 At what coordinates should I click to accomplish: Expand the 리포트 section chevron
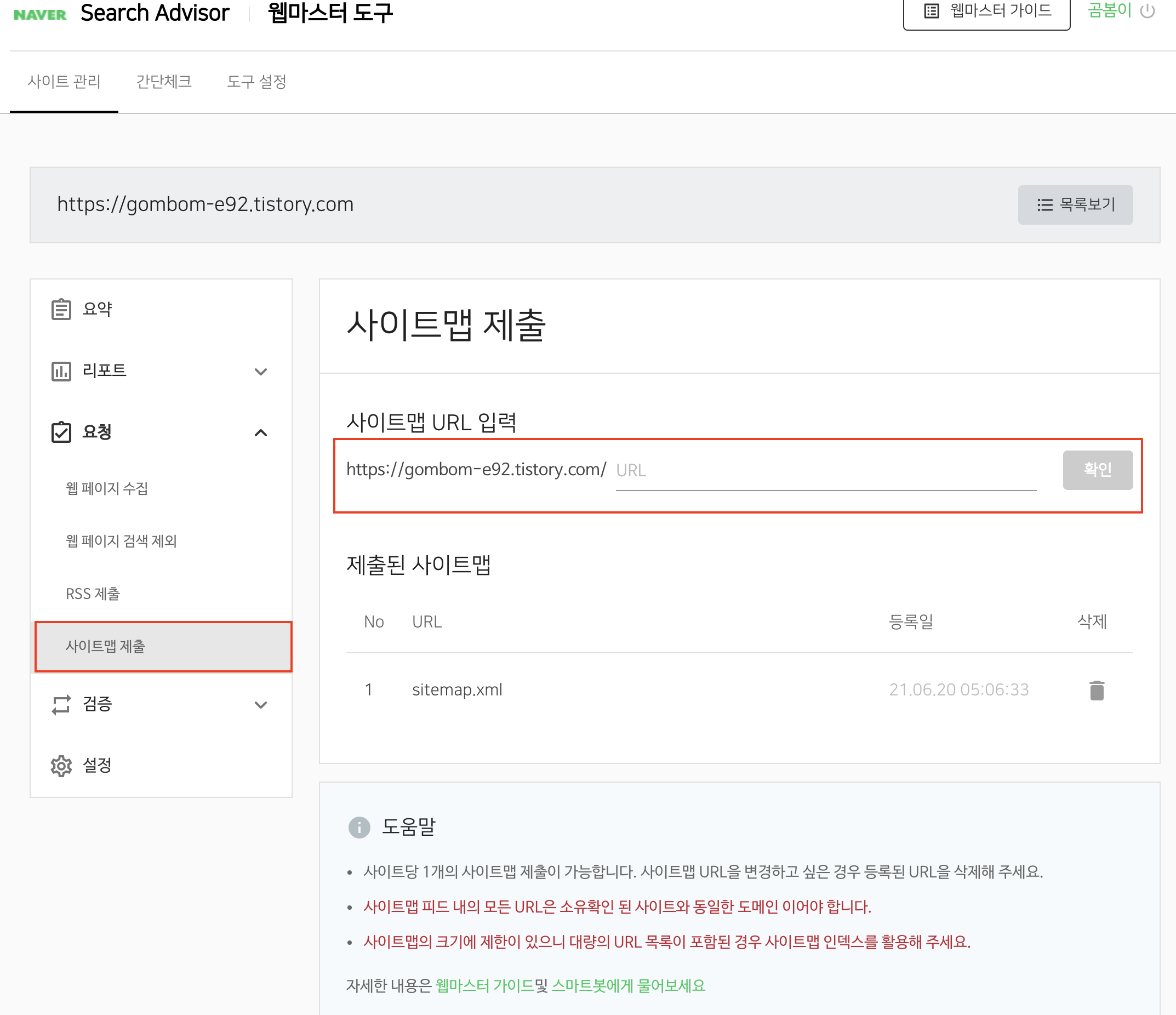[x=260, y=372]
